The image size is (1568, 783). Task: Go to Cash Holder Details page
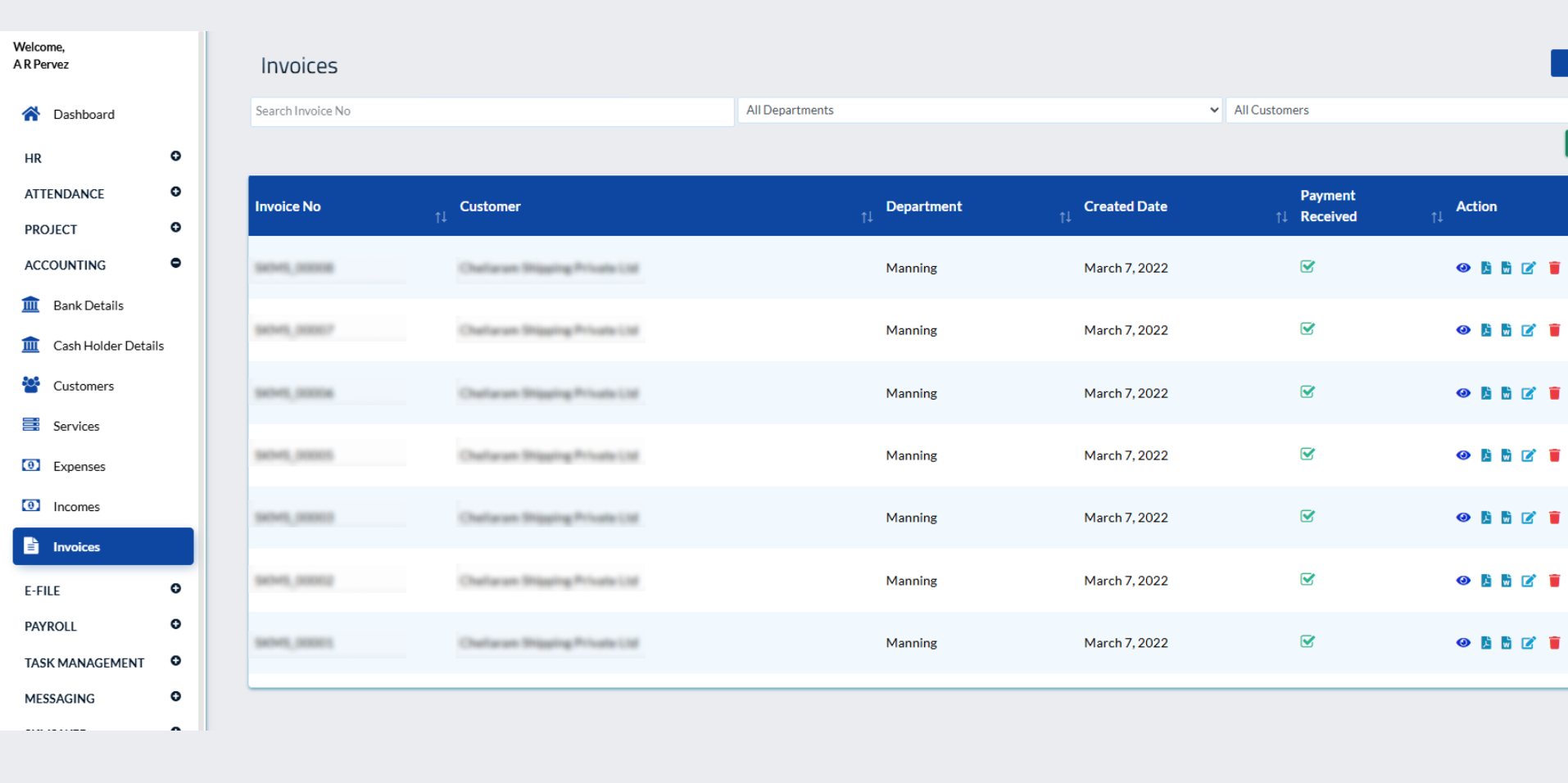tap(108, 346)
